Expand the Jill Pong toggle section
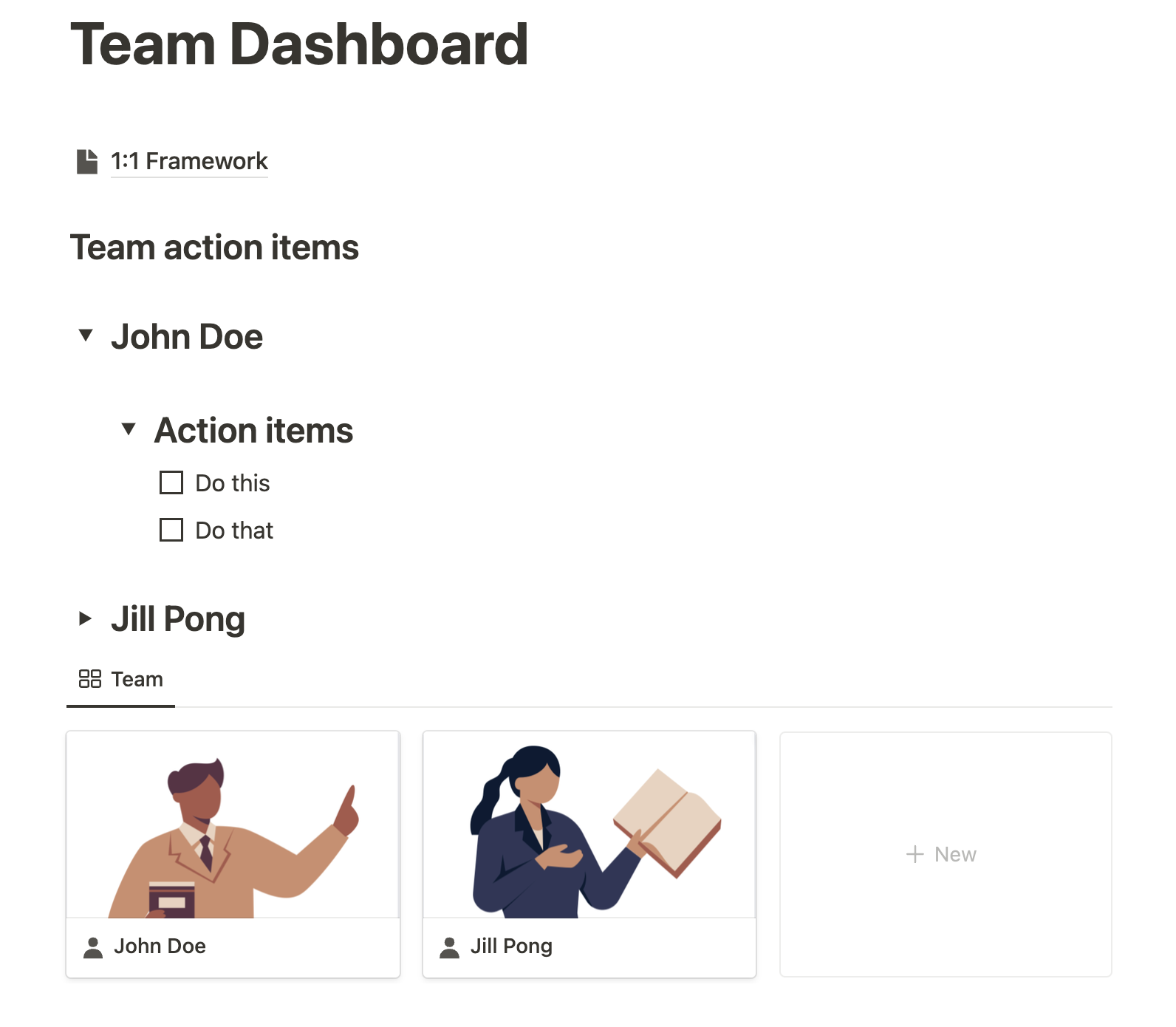 86,618
